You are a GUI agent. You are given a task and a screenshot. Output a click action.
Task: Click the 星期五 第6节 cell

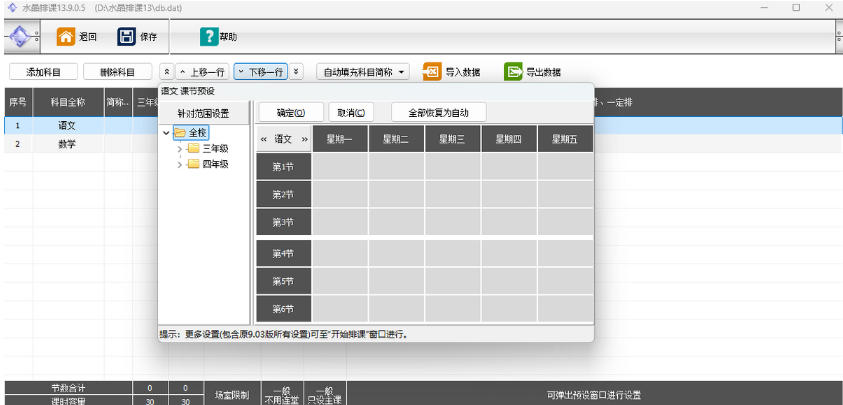click(565, 309)
